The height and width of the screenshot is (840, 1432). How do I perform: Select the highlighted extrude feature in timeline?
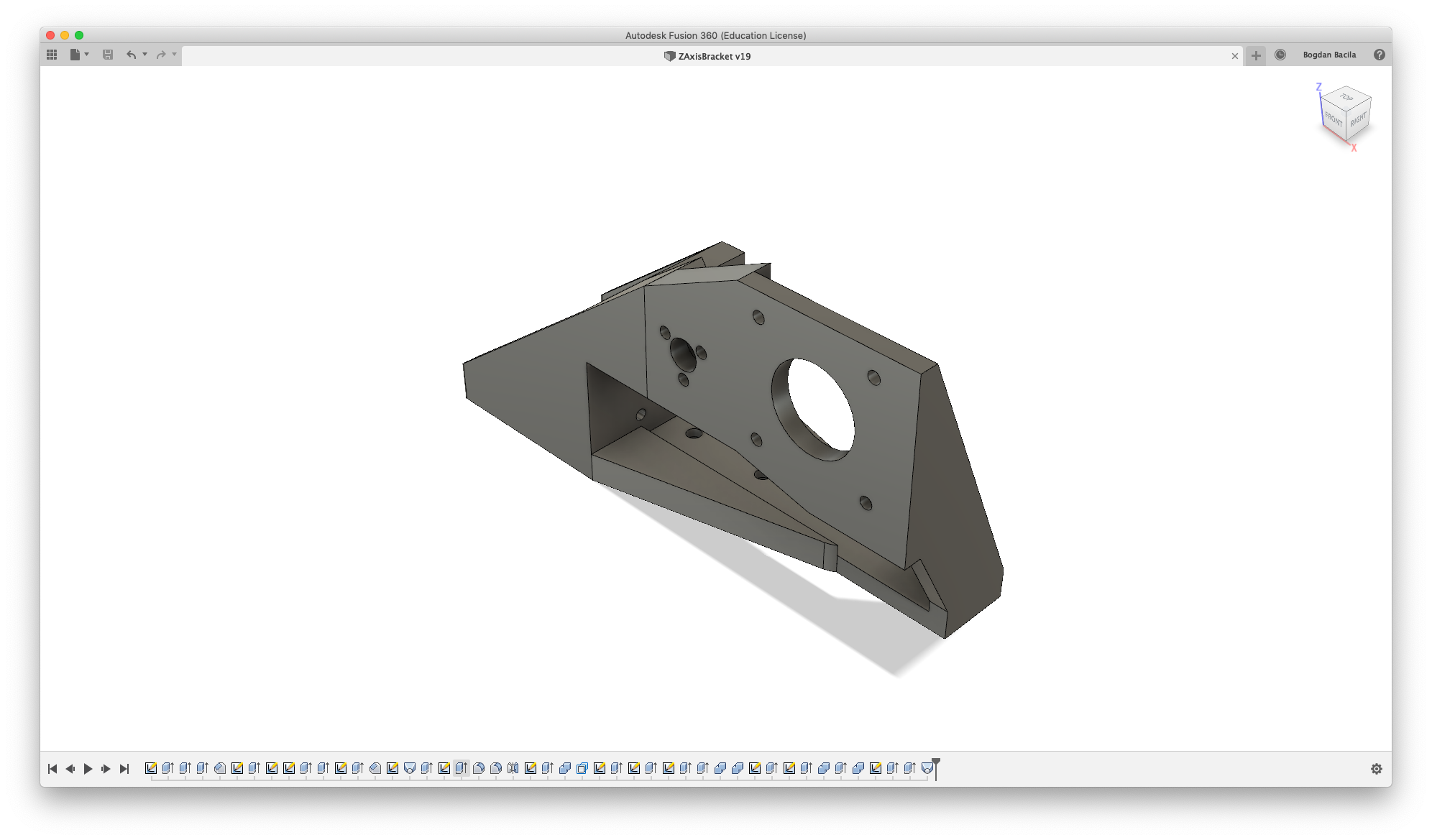(462, 768)
